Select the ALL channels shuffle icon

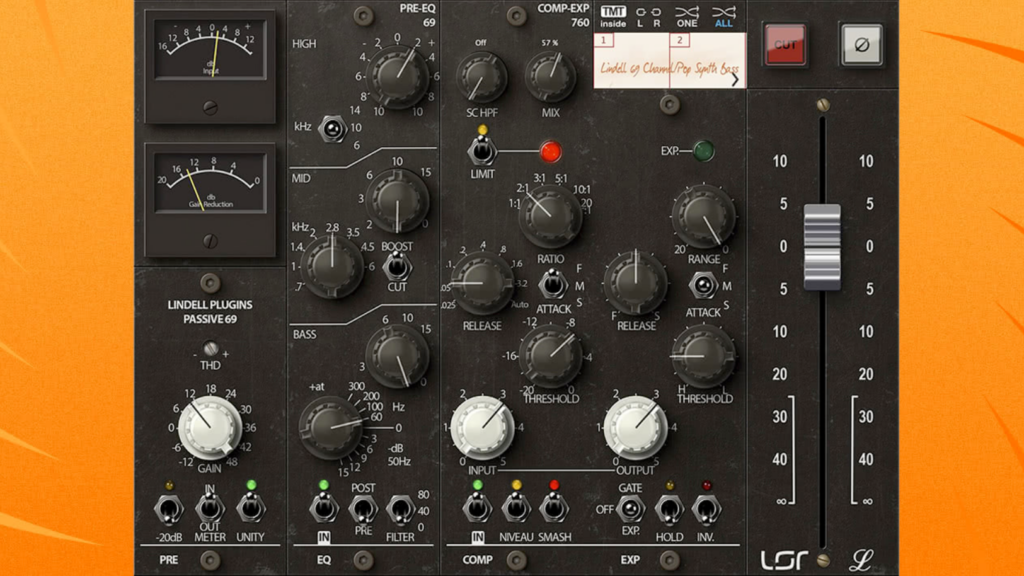724,16
